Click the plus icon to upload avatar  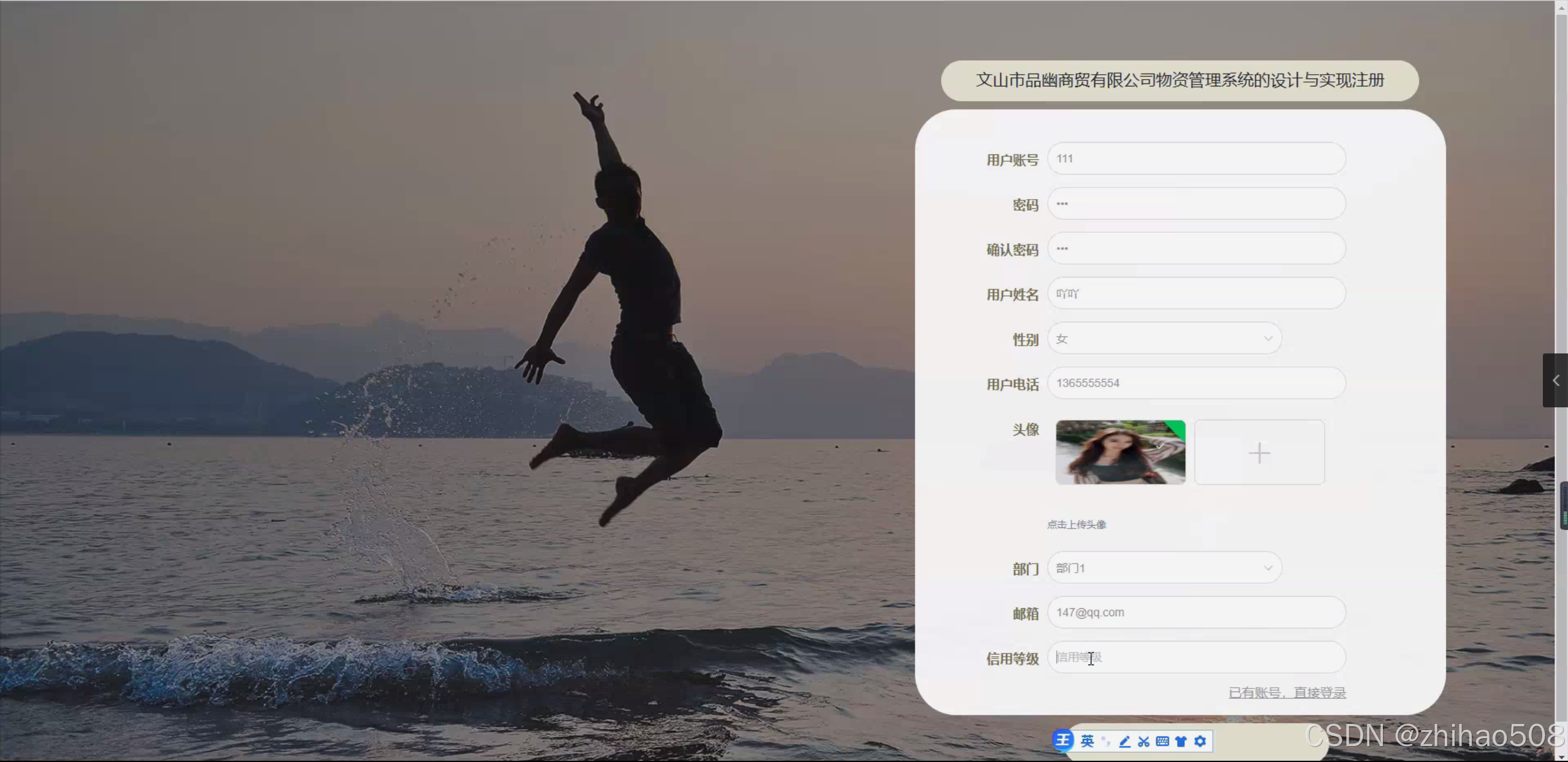[1259, 453]
